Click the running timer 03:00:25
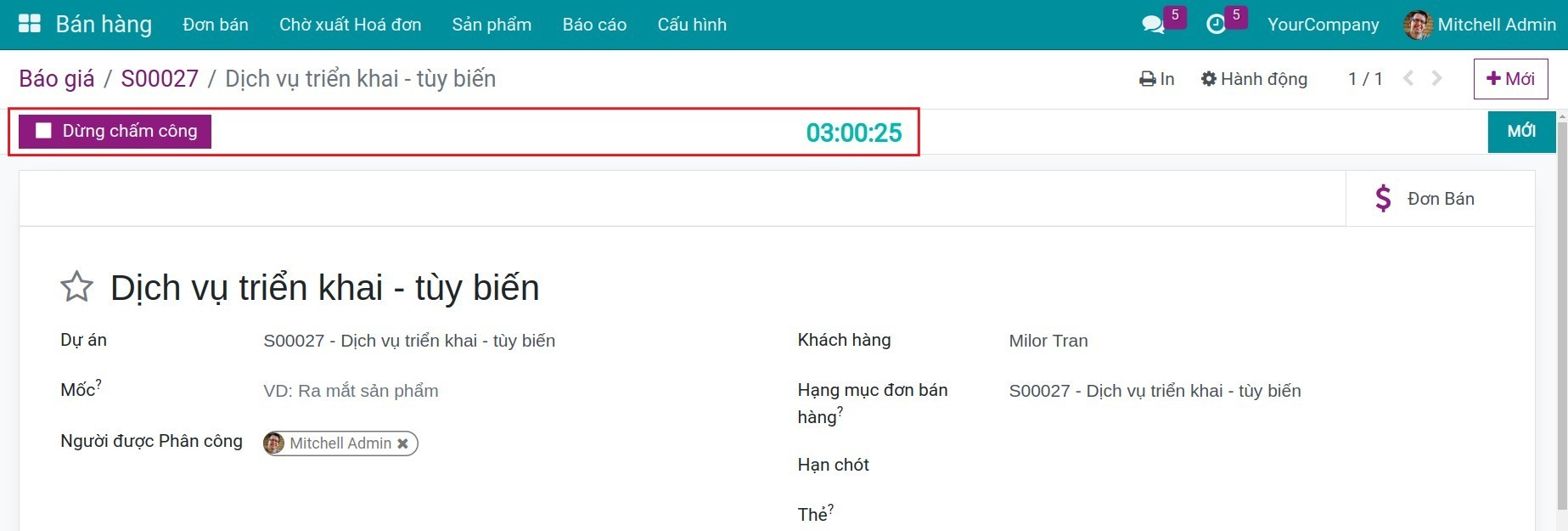The image size is (1568, 531). coord(853,133)
